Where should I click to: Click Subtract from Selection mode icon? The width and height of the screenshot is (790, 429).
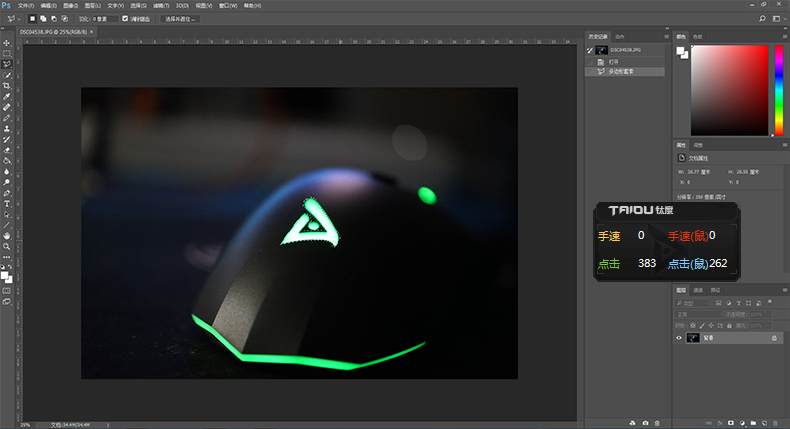54,19
